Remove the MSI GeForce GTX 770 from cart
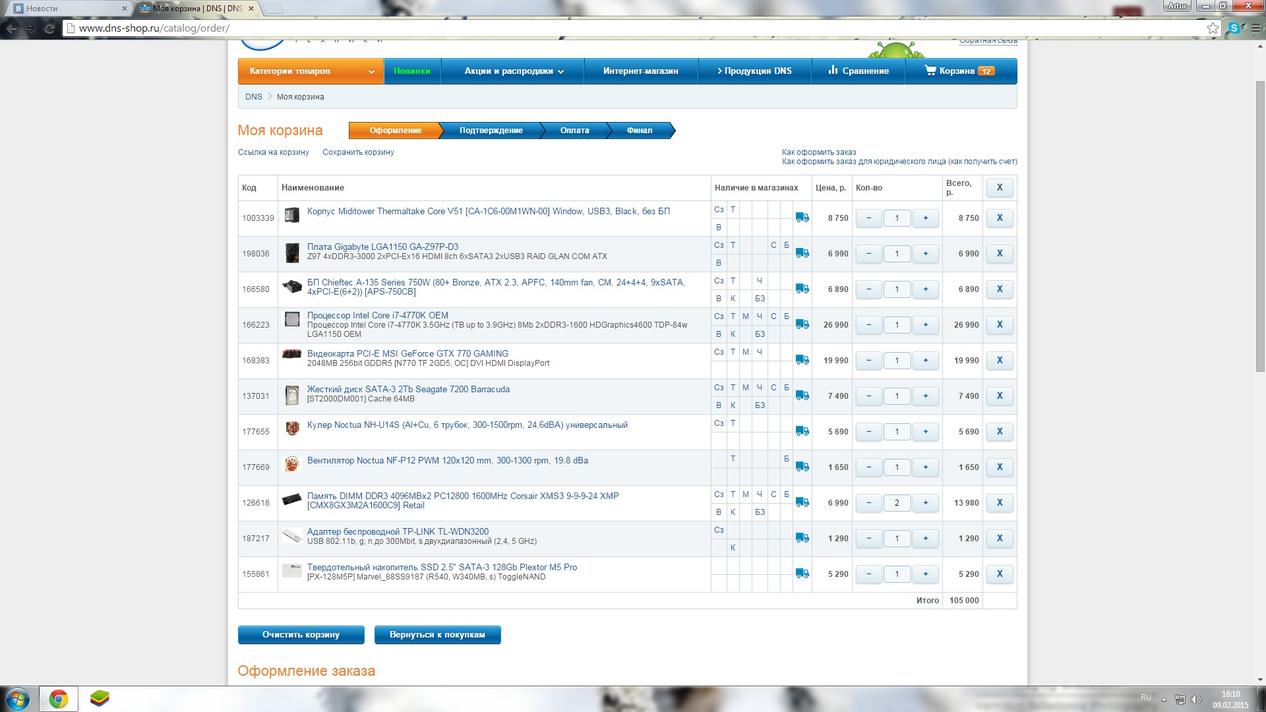1266x712 pixels. (999, 360)
